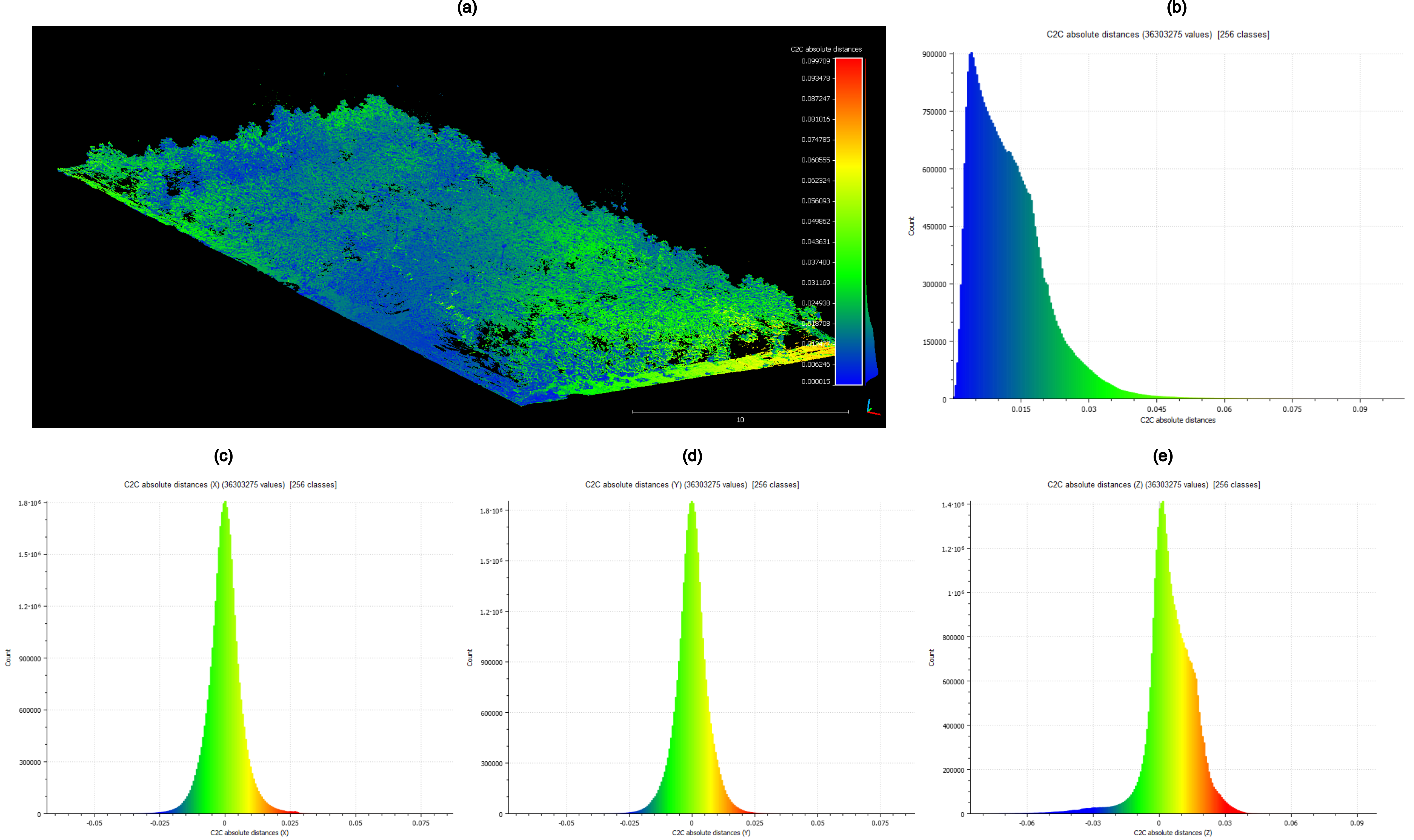Click the 0.031169 color scale label
1414x840 pixels.
[816, 282]
